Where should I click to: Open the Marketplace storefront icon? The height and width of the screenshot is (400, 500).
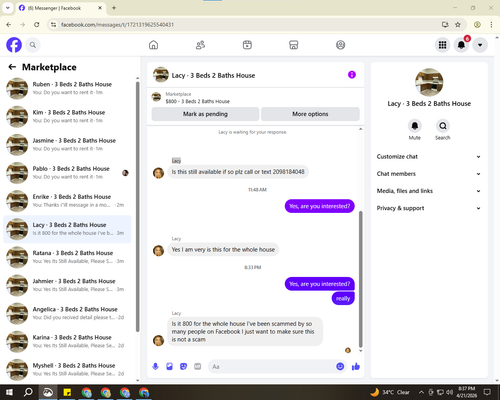[294, 45]
